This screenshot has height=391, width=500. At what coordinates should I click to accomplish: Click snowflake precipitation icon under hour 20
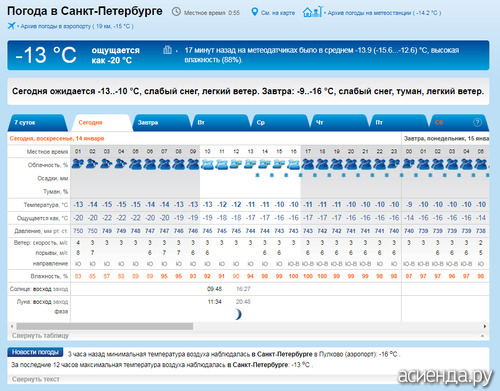(358, 175)
